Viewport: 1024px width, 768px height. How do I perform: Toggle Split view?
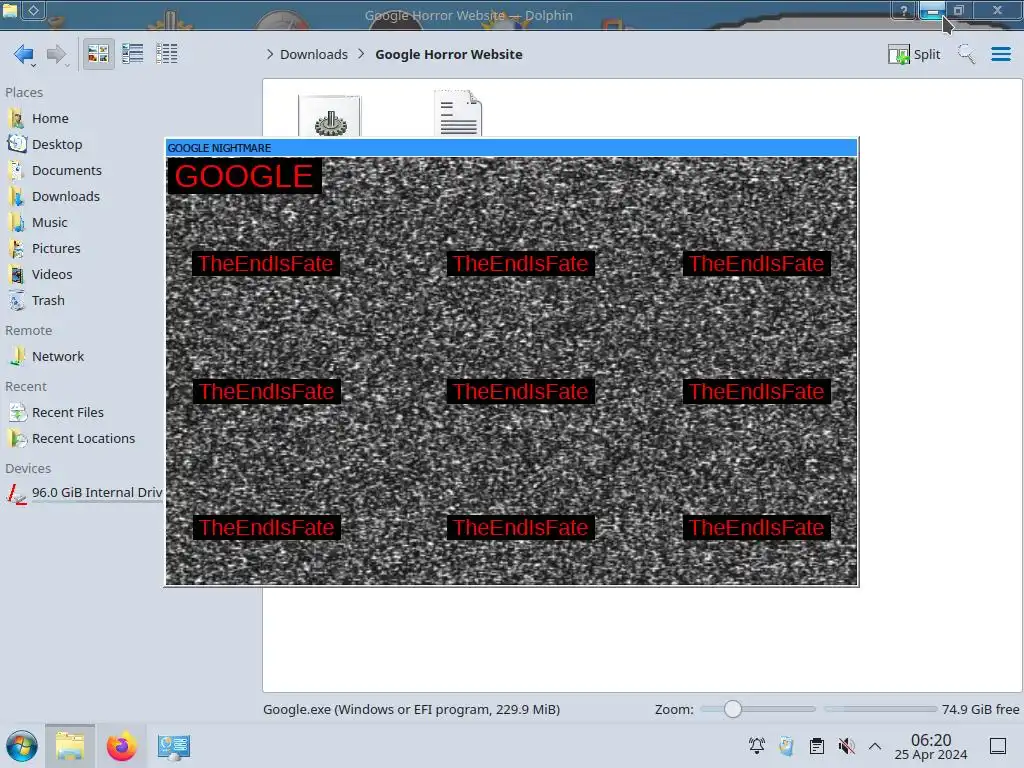(914, 54)
